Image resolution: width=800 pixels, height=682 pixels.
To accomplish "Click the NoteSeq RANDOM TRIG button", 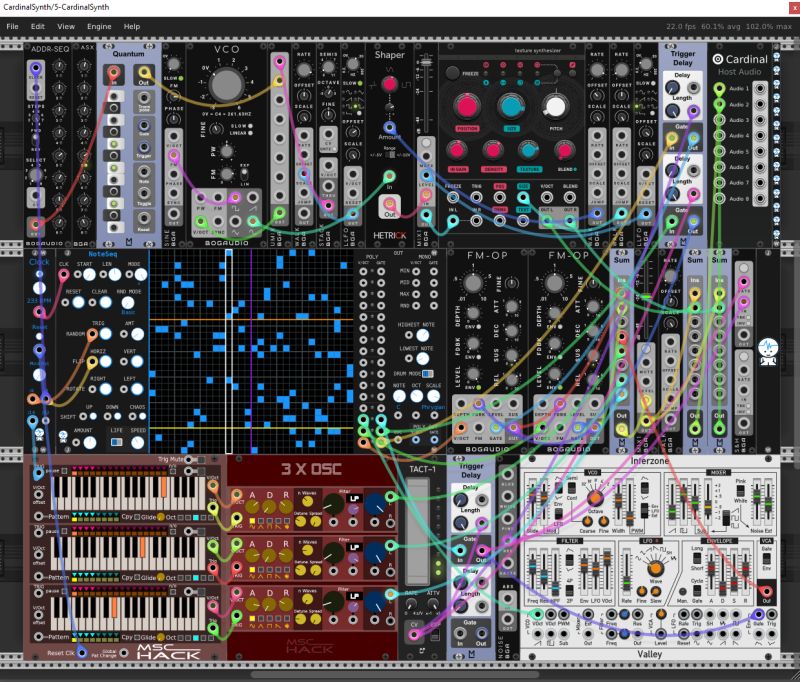I will pyautogui.click(x=106, y=334).
